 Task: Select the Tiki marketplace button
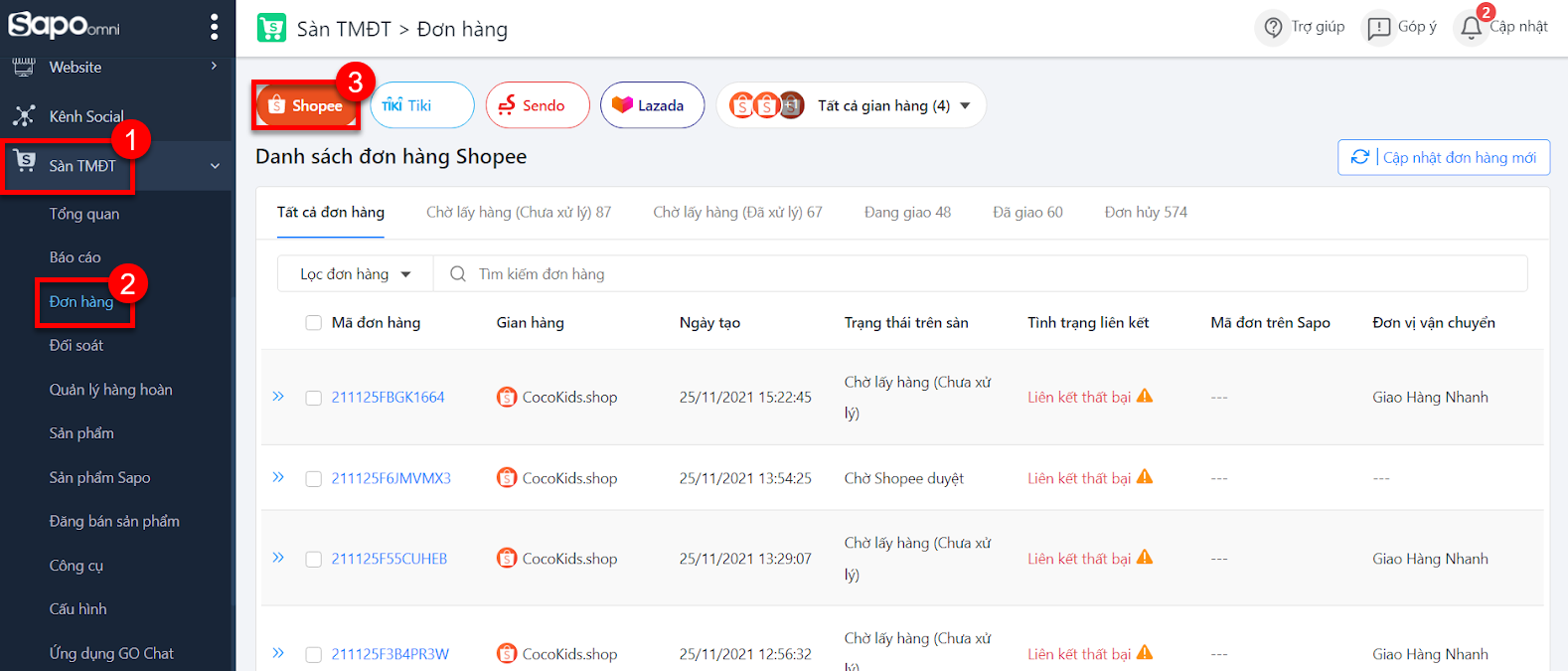point(422,104)
